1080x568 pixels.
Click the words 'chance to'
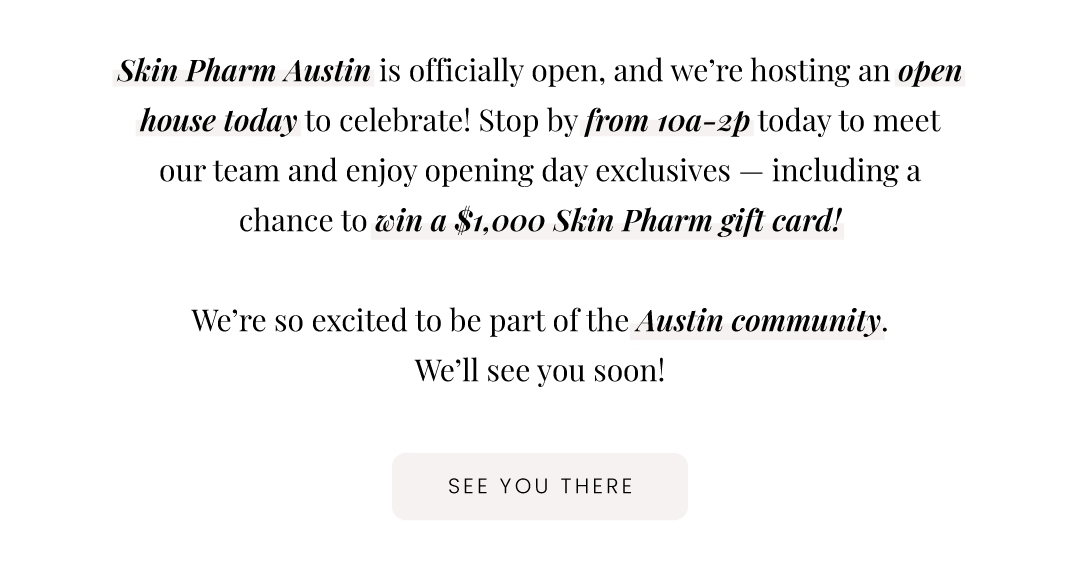(x=303, y=221)
